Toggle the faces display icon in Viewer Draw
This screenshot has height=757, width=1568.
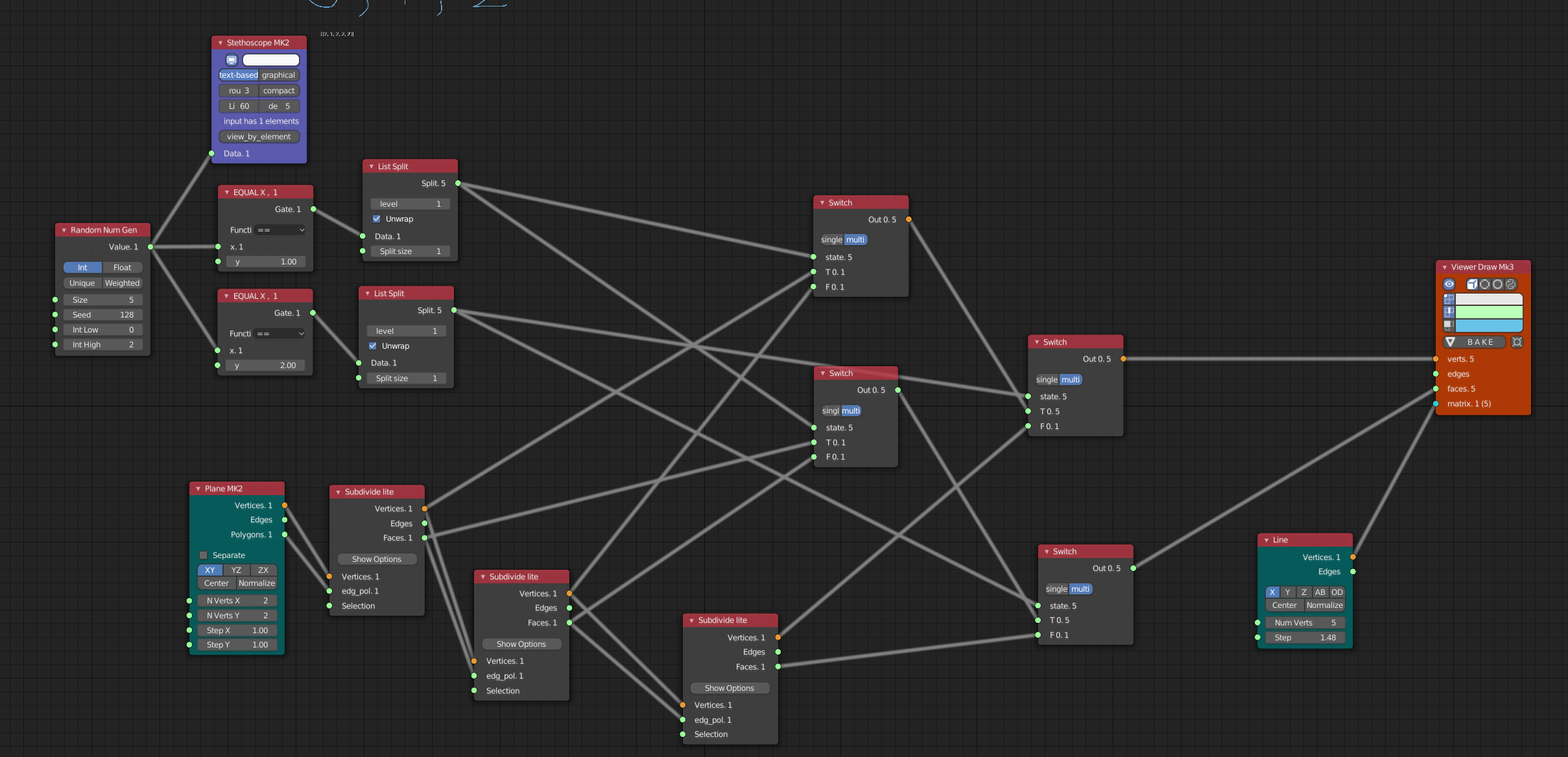point(1449,325)
